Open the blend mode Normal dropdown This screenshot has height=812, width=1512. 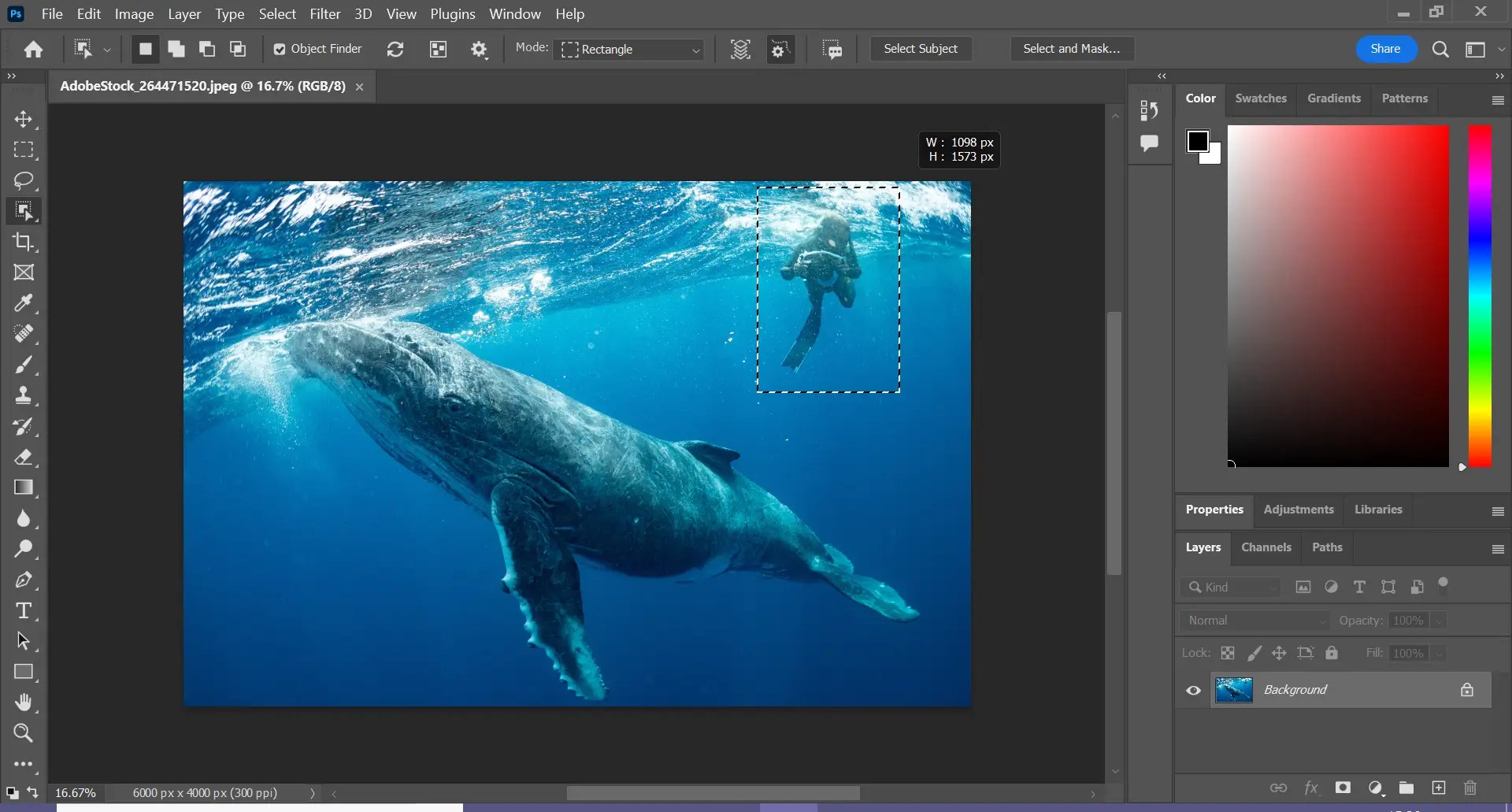coord(1254,620)
